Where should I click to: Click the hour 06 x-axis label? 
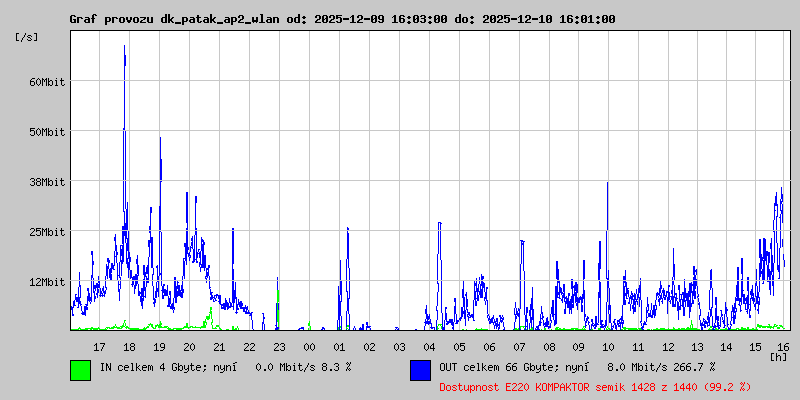click(x=489, y=347)
